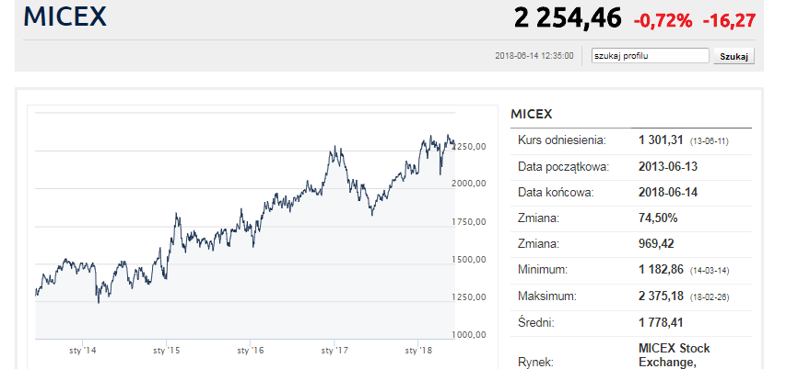The width and height of the screenshot is (786, 369).
Task: Click the Minimum 1 182,86 value
Action: [661, 270]
